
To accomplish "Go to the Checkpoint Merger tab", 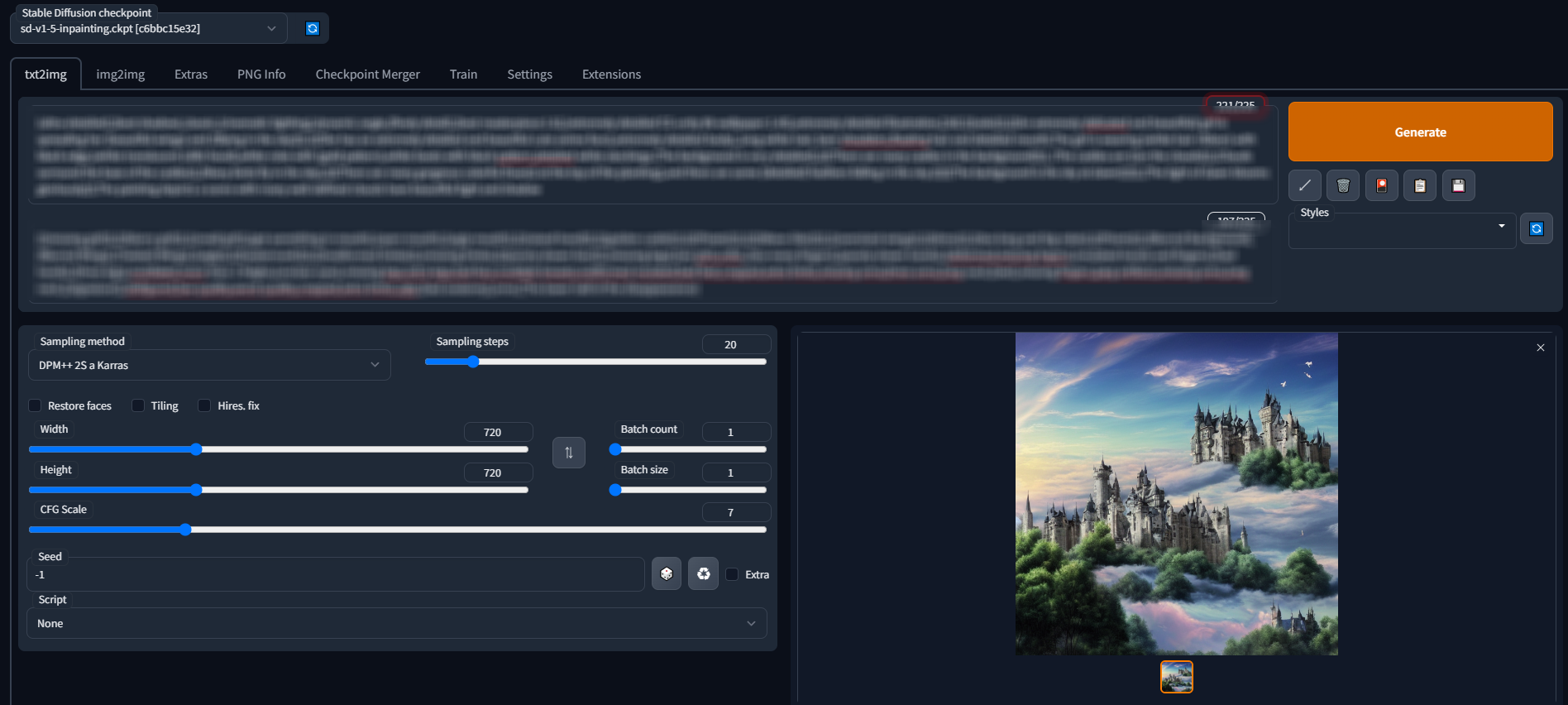I will click(368, 74).
